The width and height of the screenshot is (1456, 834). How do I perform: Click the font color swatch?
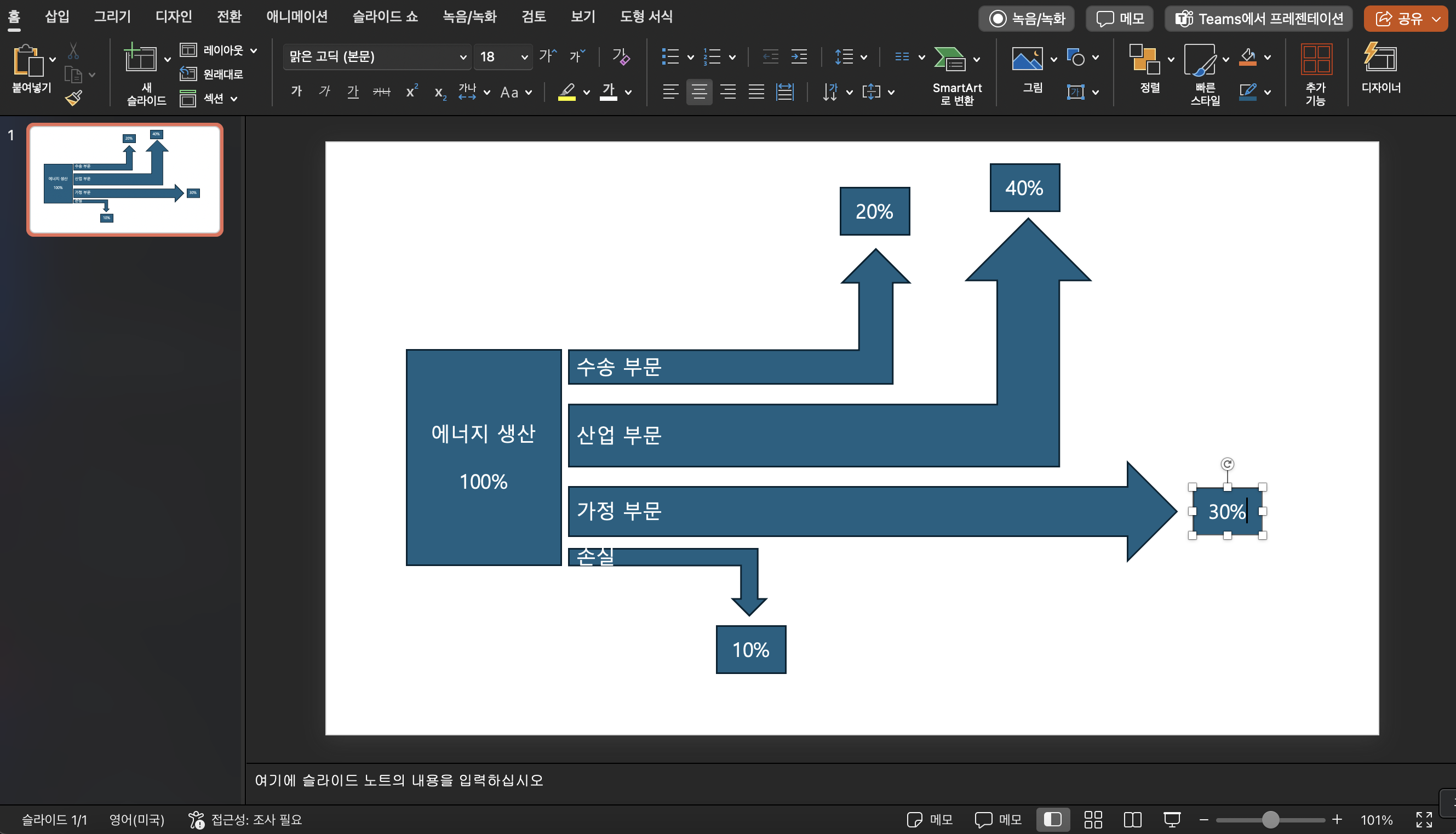tap(608, 92)
